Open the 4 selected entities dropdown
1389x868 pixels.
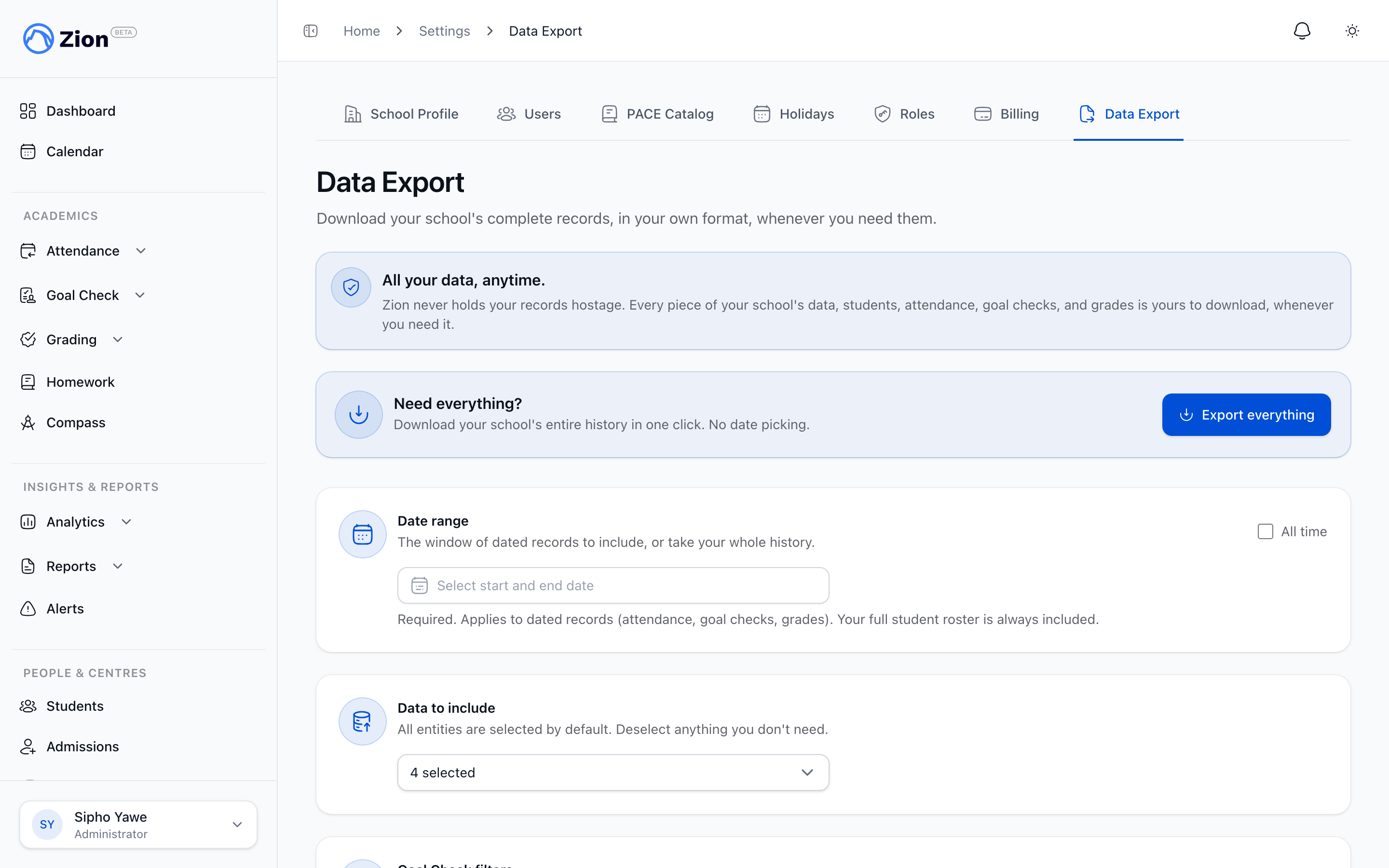click(613, 772)
